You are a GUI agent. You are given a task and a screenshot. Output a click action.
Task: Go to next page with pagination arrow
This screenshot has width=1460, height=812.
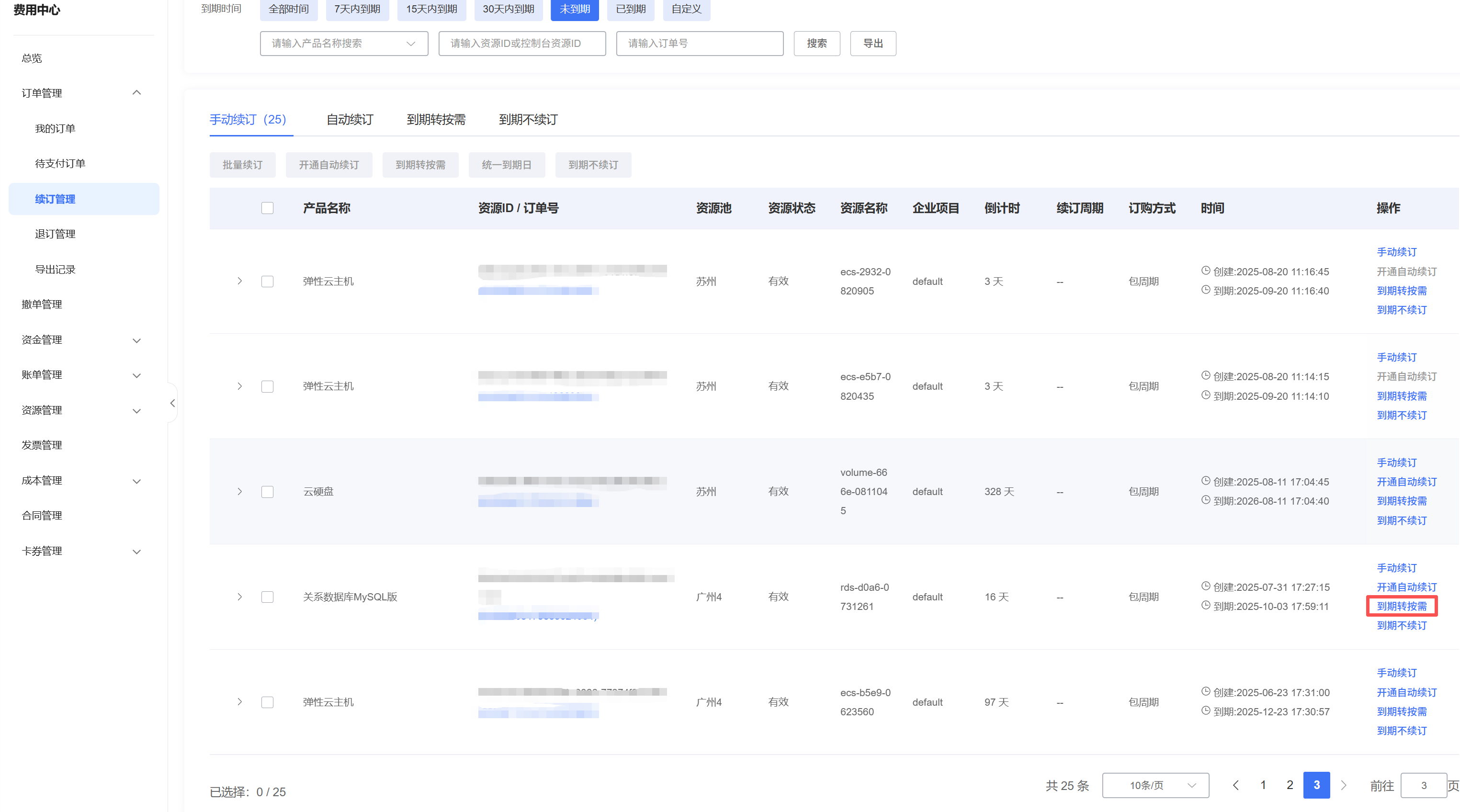(1343, 785)
